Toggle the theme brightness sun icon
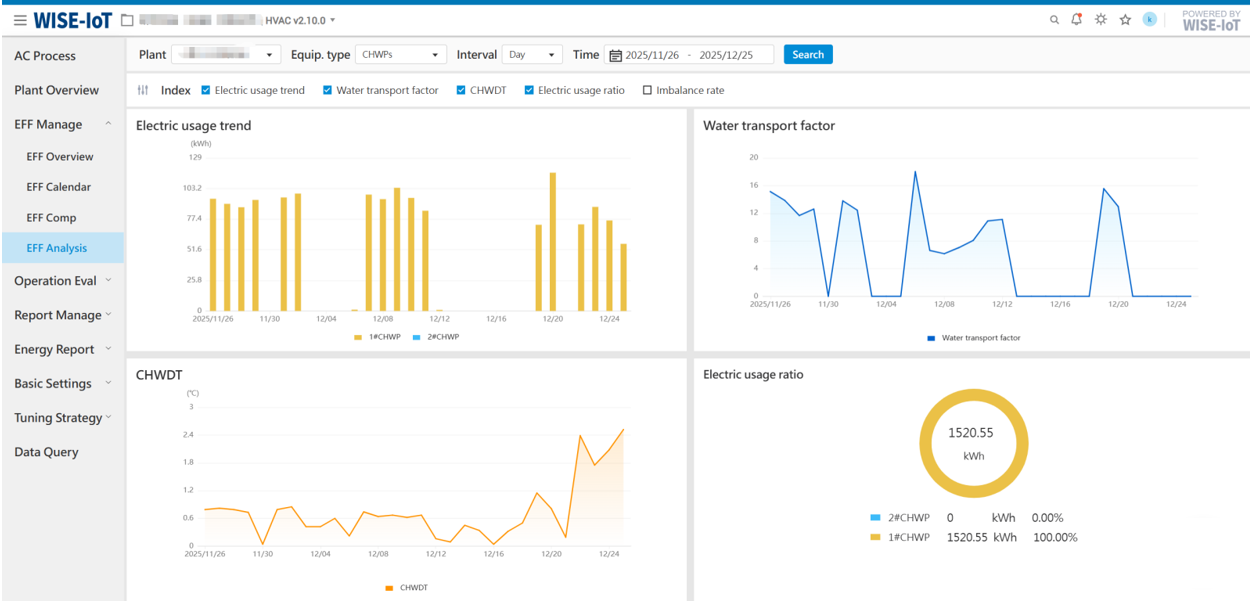This screenshot has height=601, width=1250. tap(1101, 20)
